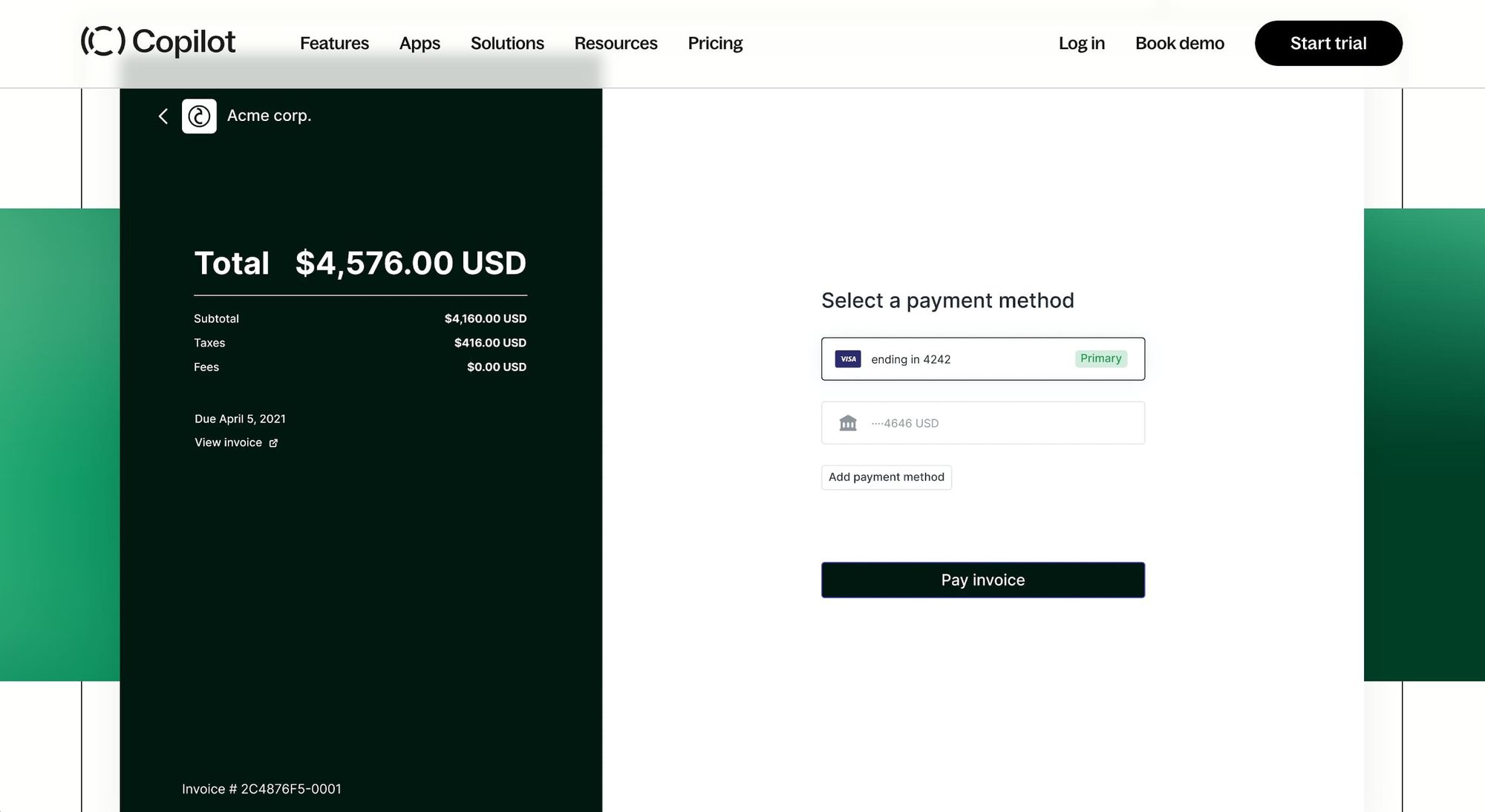Click the Book demo link
Image resolution: width=1485 pixels, height=812 pixels.
click(x=1179, y=43)
